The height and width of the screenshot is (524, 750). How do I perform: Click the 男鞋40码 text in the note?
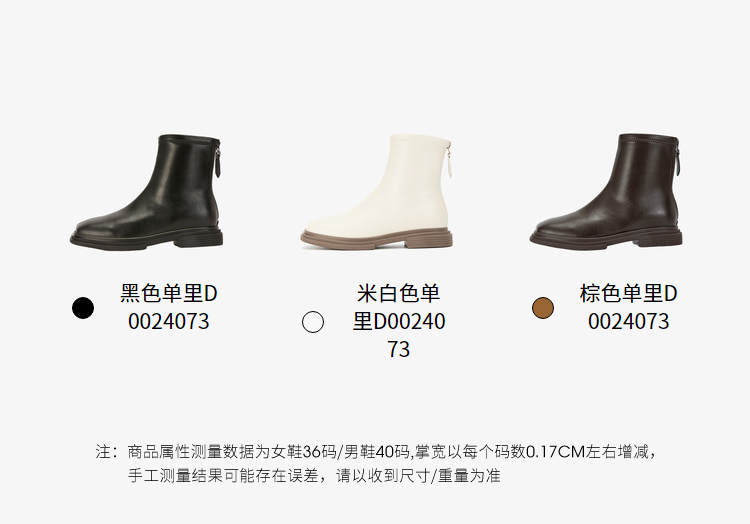pyautogui.click(x=376, y=451)
